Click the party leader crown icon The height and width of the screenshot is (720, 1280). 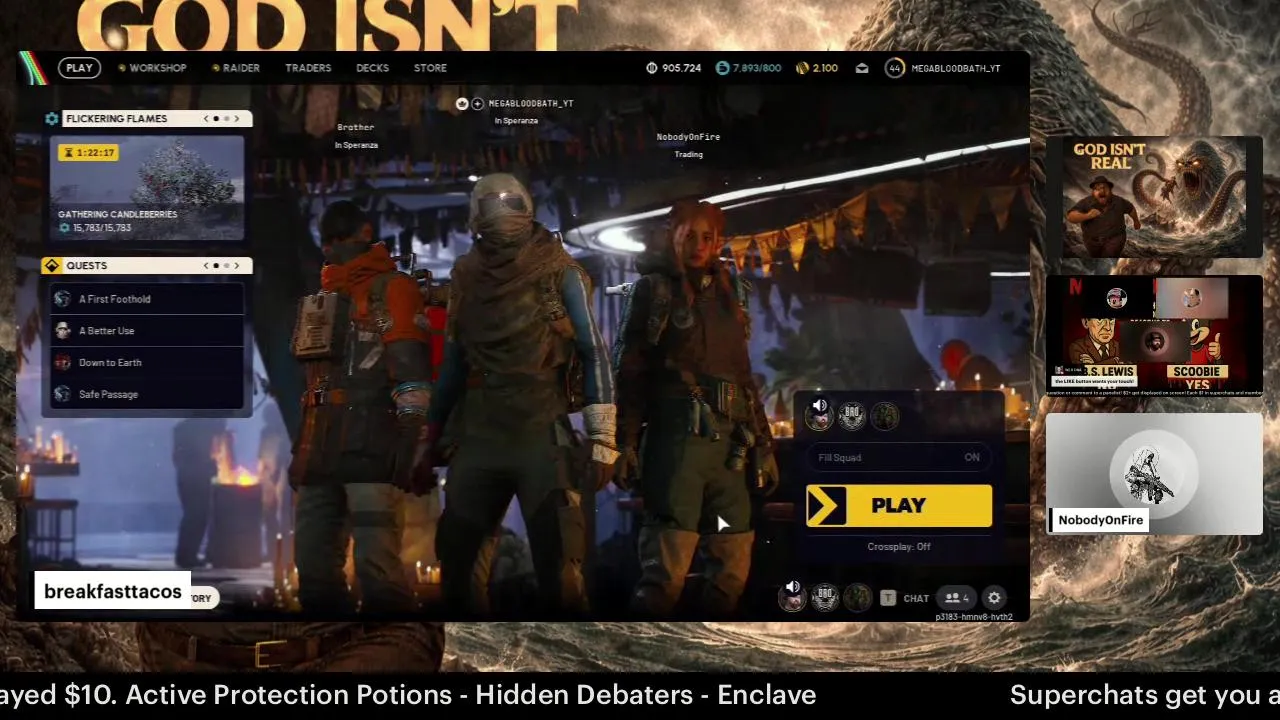pyautogui.click(x=462, y=104)
